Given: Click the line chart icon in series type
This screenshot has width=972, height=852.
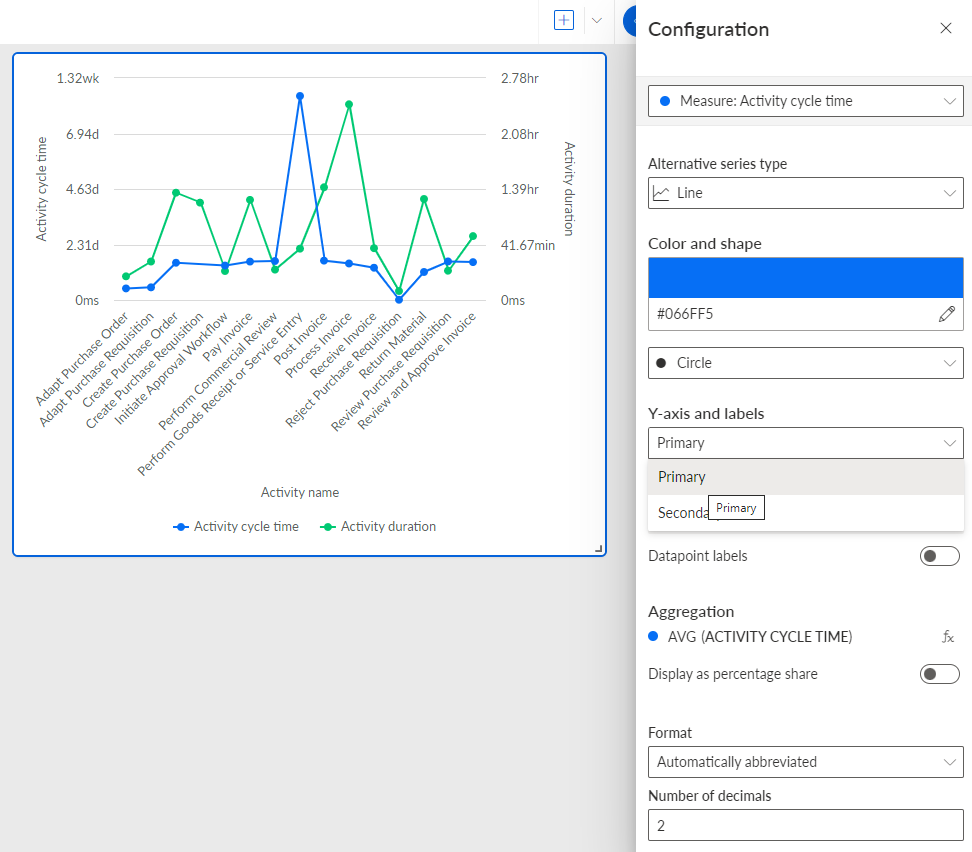Looking at the screenshot, I should point(661,193).
